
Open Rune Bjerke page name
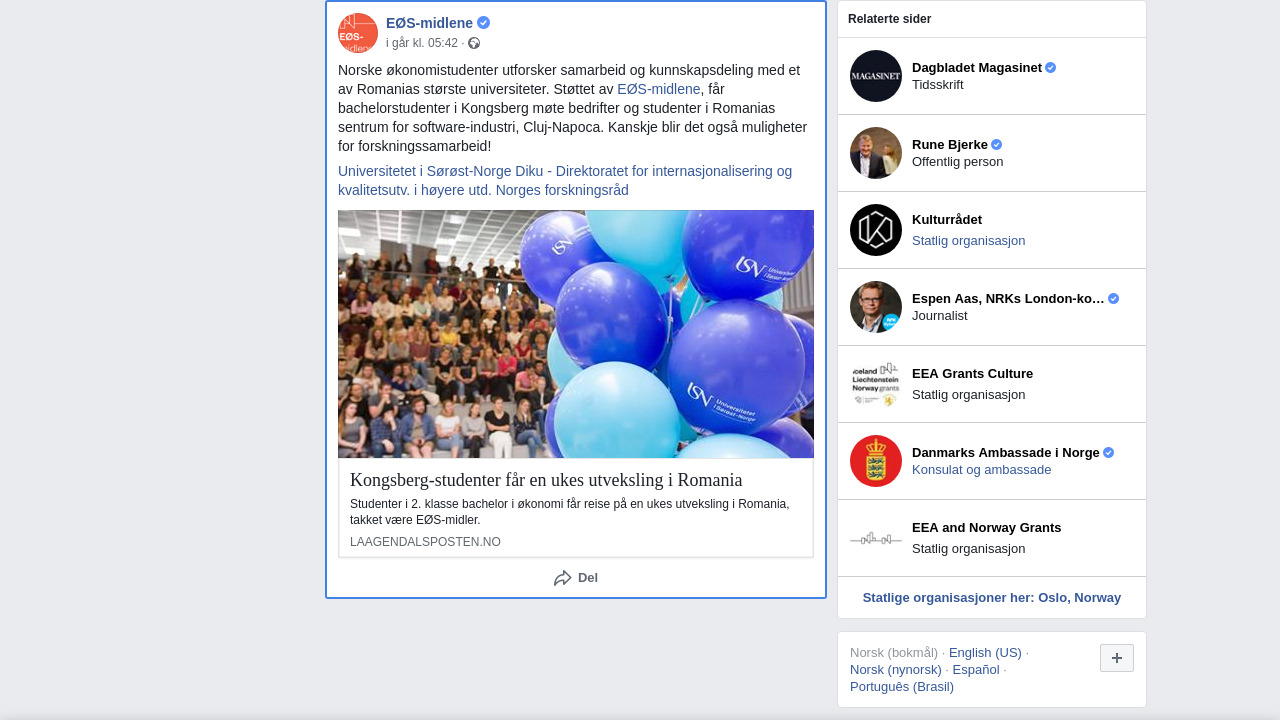point(950,145)
